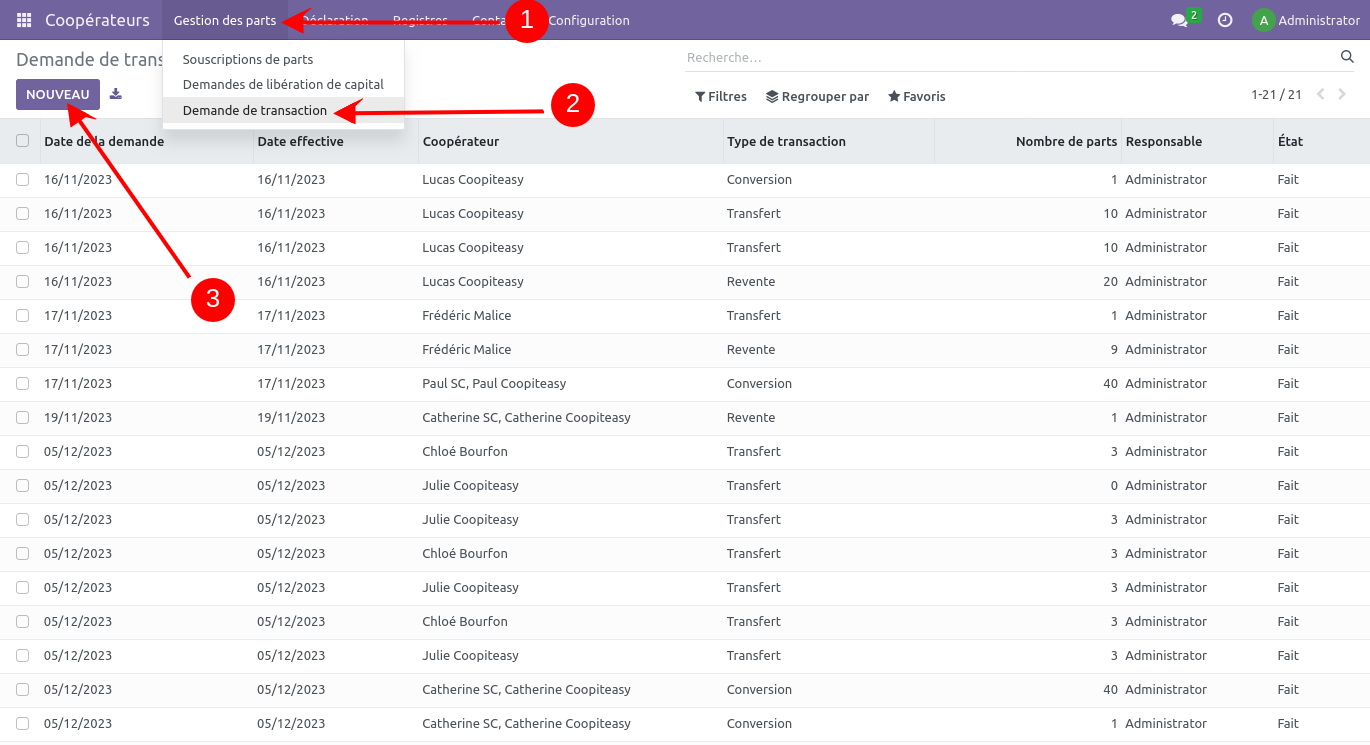Screen dimensions: 1370x745
Task: Sort by Coopérateur column header
Action: pos(571,142)
